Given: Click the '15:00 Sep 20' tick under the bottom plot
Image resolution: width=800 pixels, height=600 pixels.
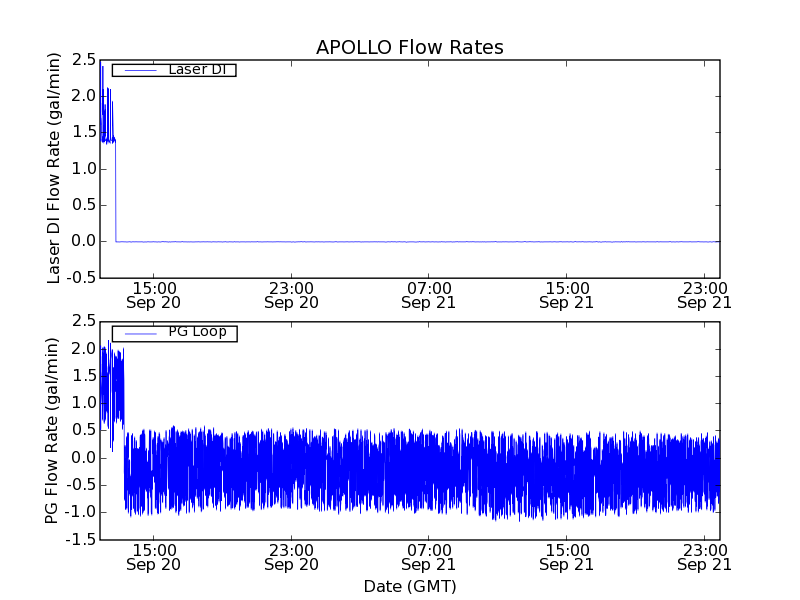Looking at the screenshot, I should pos(154,557).
